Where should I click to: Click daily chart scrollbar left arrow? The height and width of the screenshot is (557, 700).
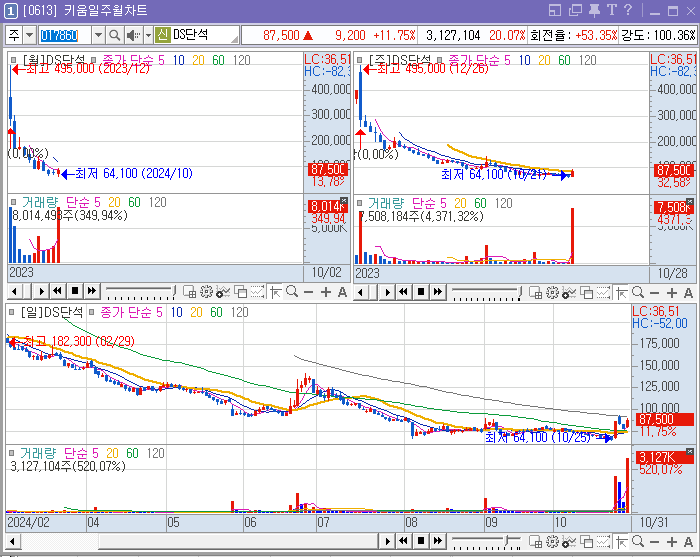tap(12, 542)
